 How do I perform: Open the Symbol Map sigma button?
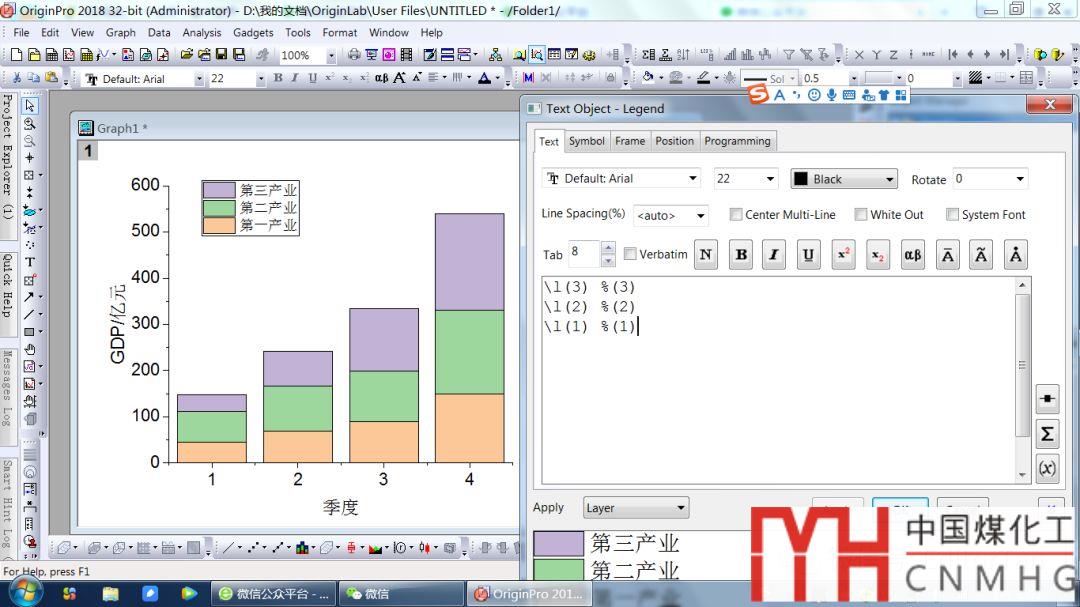click(1047, 434)
